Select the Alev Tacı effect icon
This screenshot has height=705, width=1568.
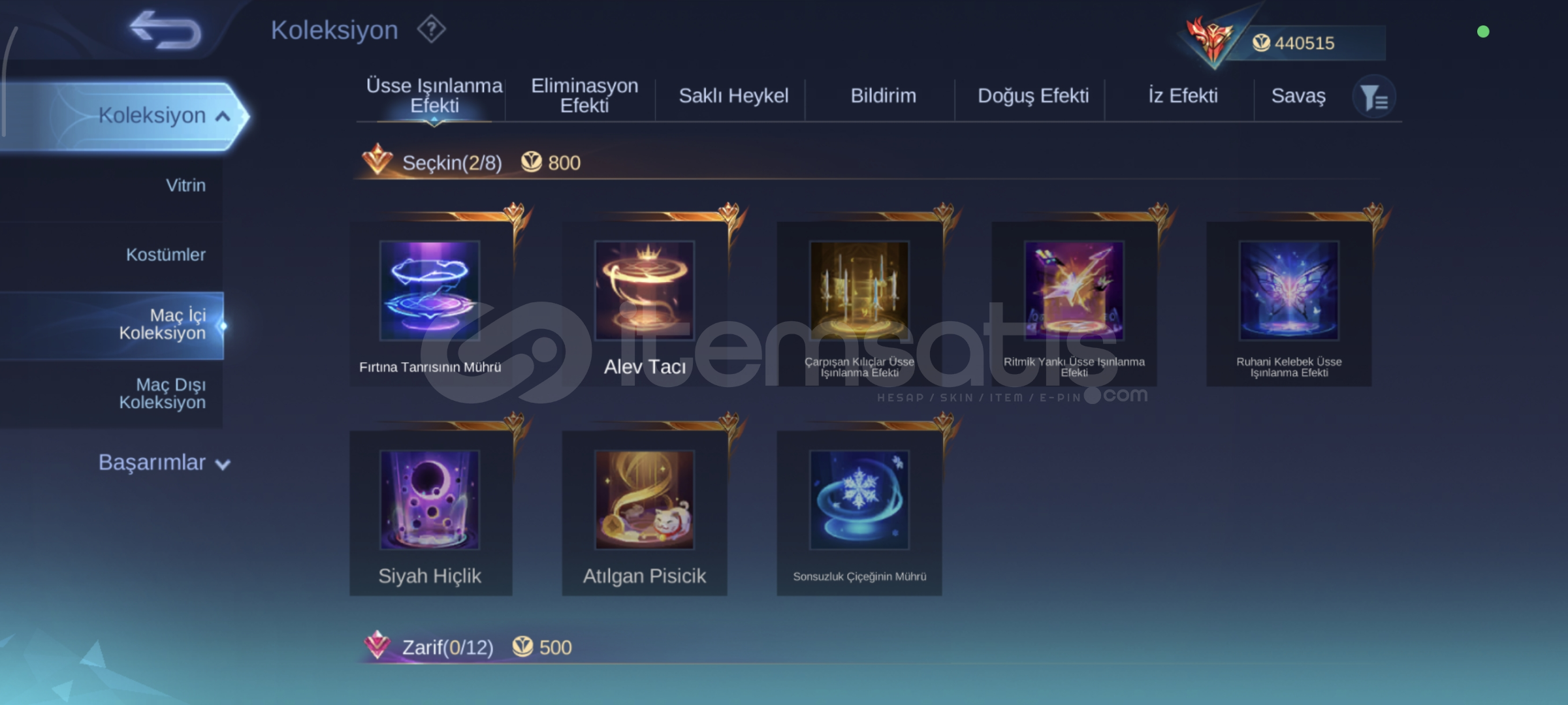(645, 290)
